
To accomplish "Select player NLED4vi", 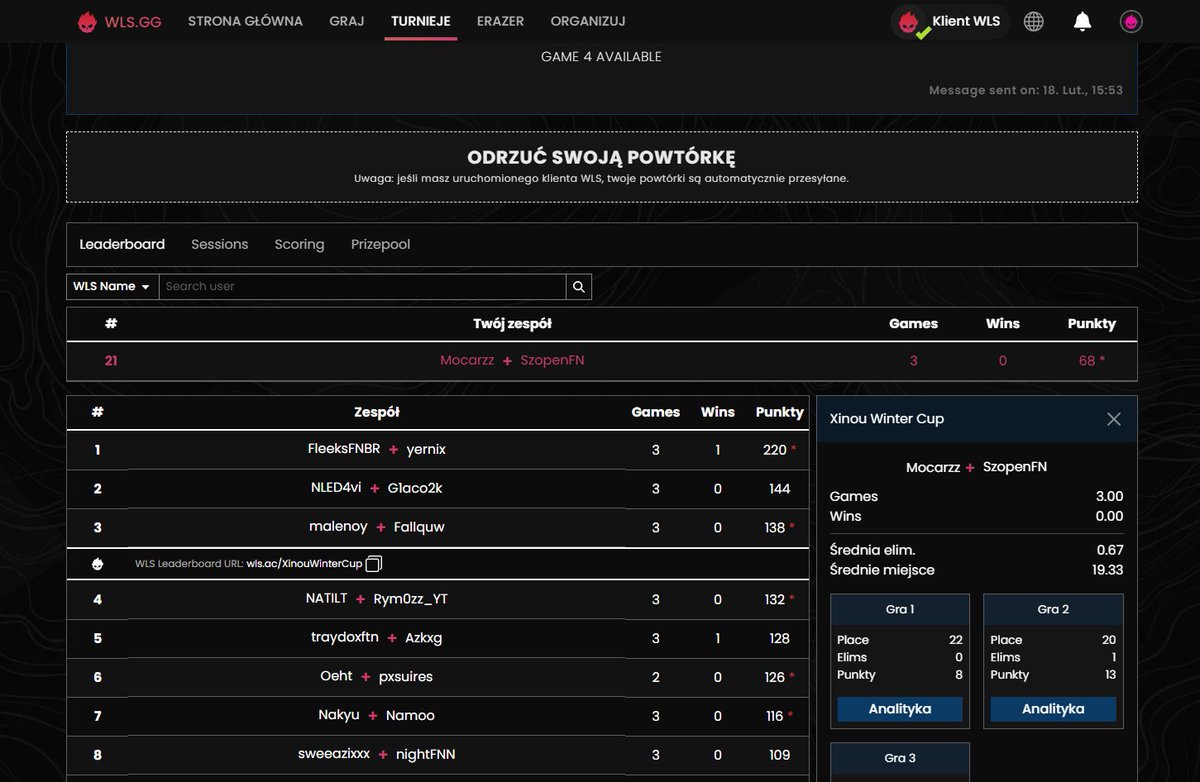I will 336,488.
